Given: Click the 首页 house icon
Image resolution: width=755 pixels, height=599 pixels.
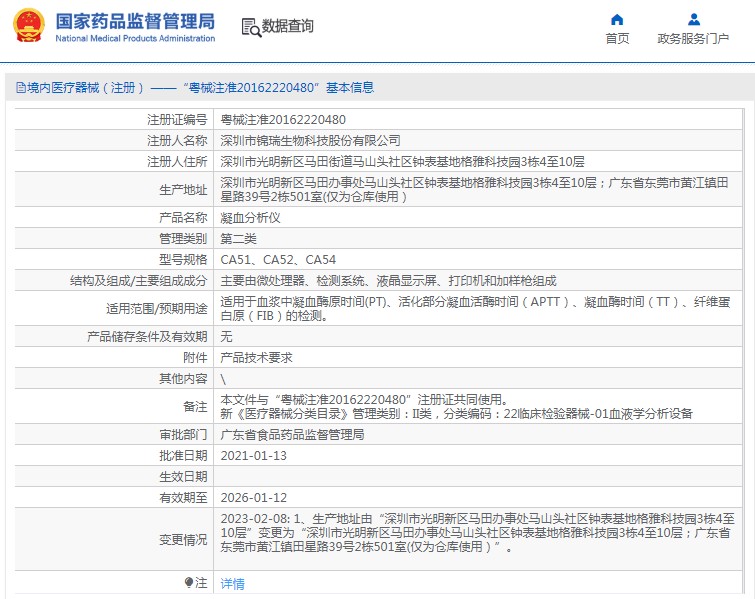Looking at the screenshot, I should [x=617, y=19].
